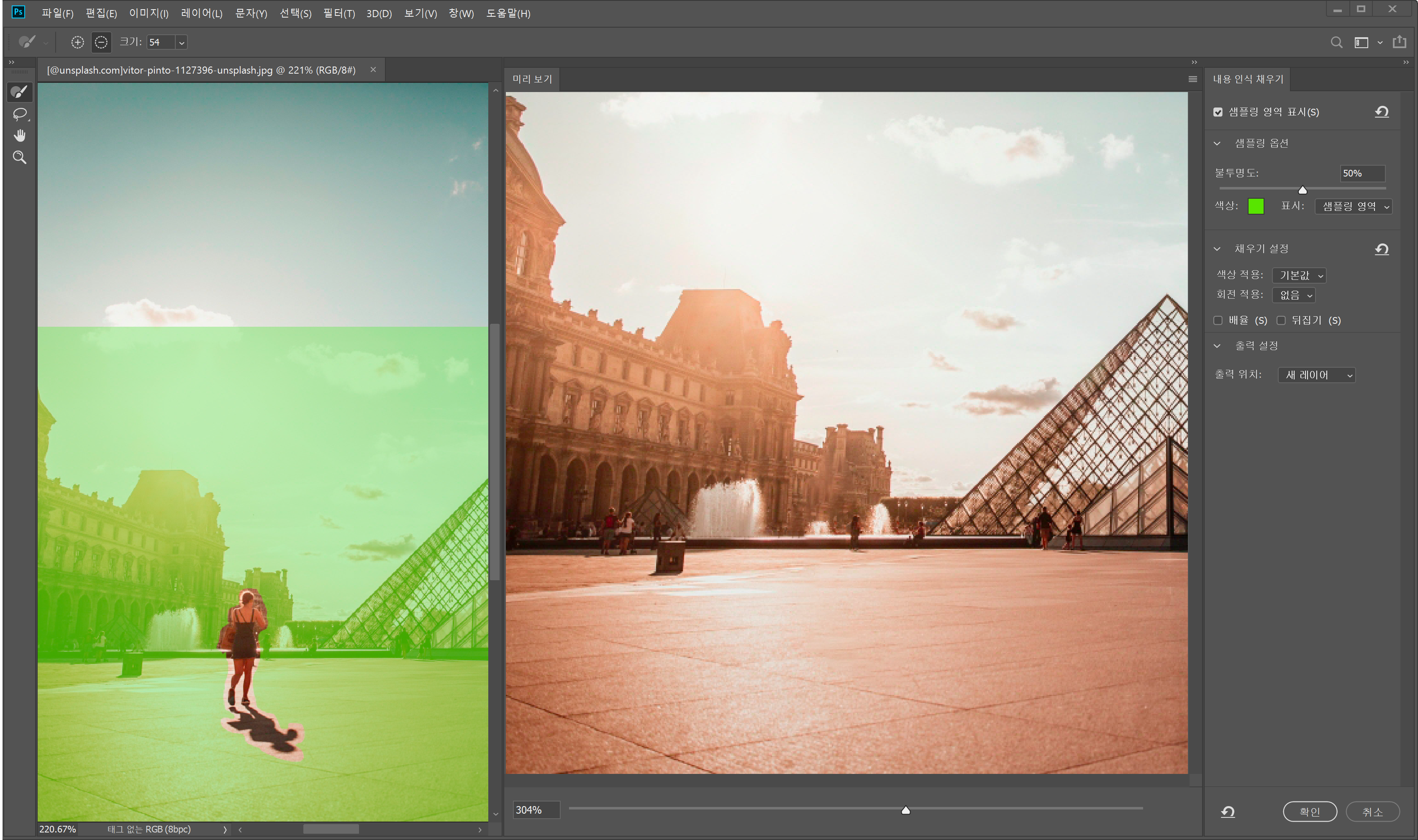Image resolution: width=1418 pixels, height=840 pixels.
Task: Select the Zoom tool
Action: 19,157
